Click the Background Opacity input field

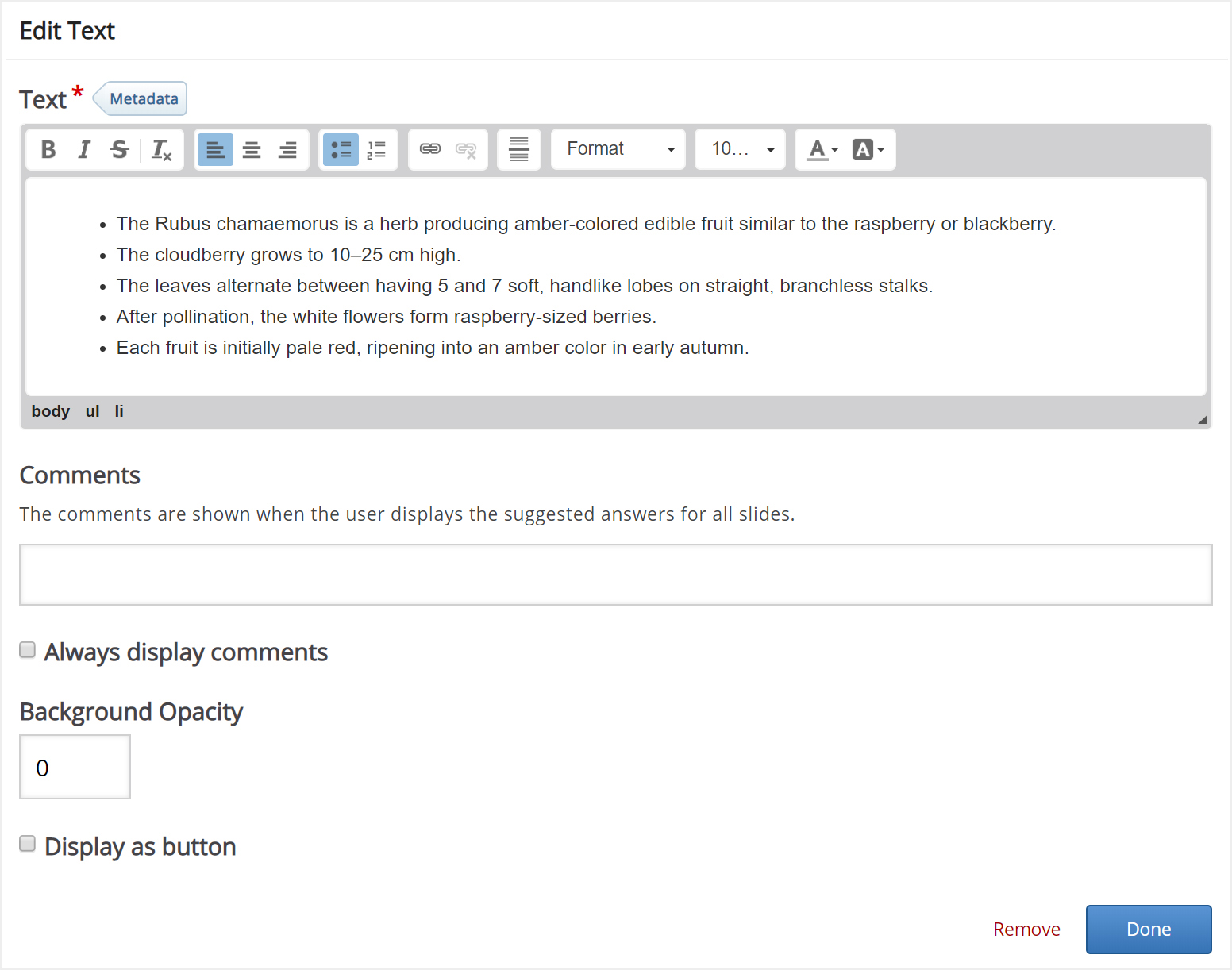coord(75,767)
